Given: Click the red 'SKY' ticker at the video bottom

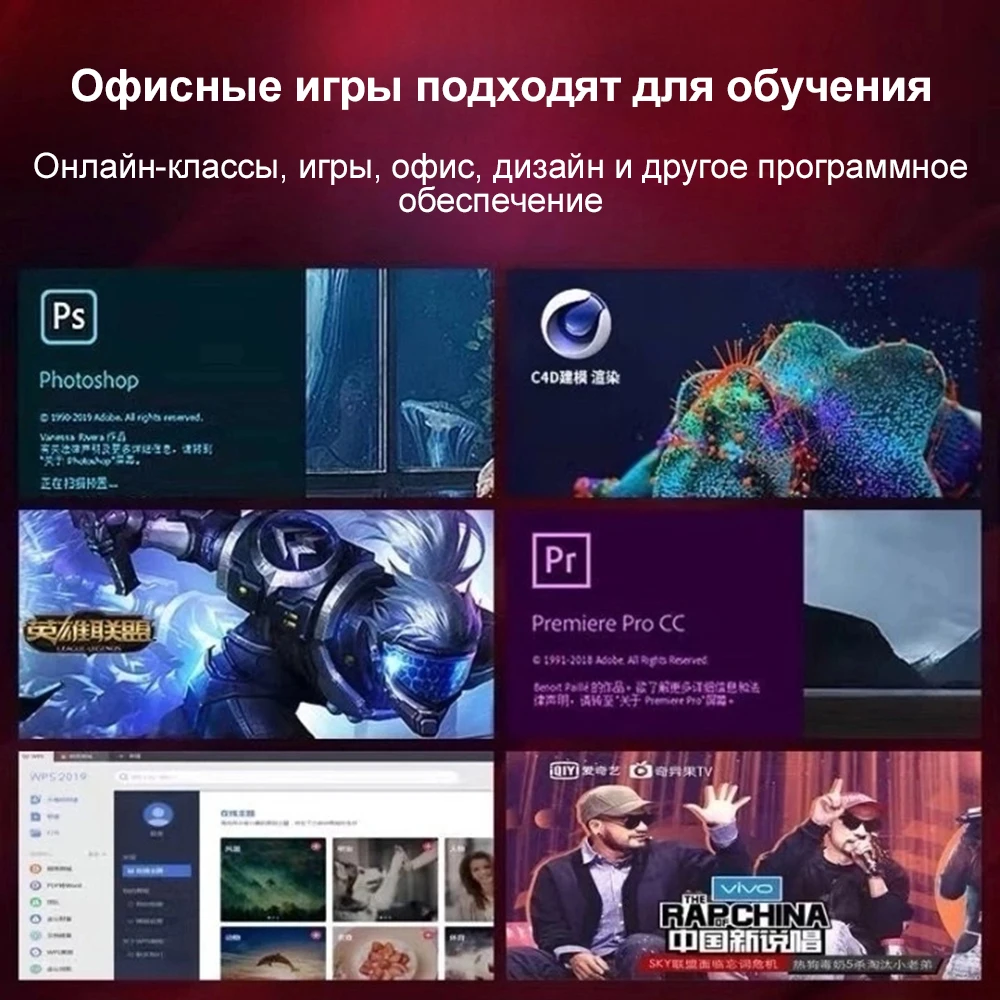Looking at the screenshot, I should click(713, 964).
